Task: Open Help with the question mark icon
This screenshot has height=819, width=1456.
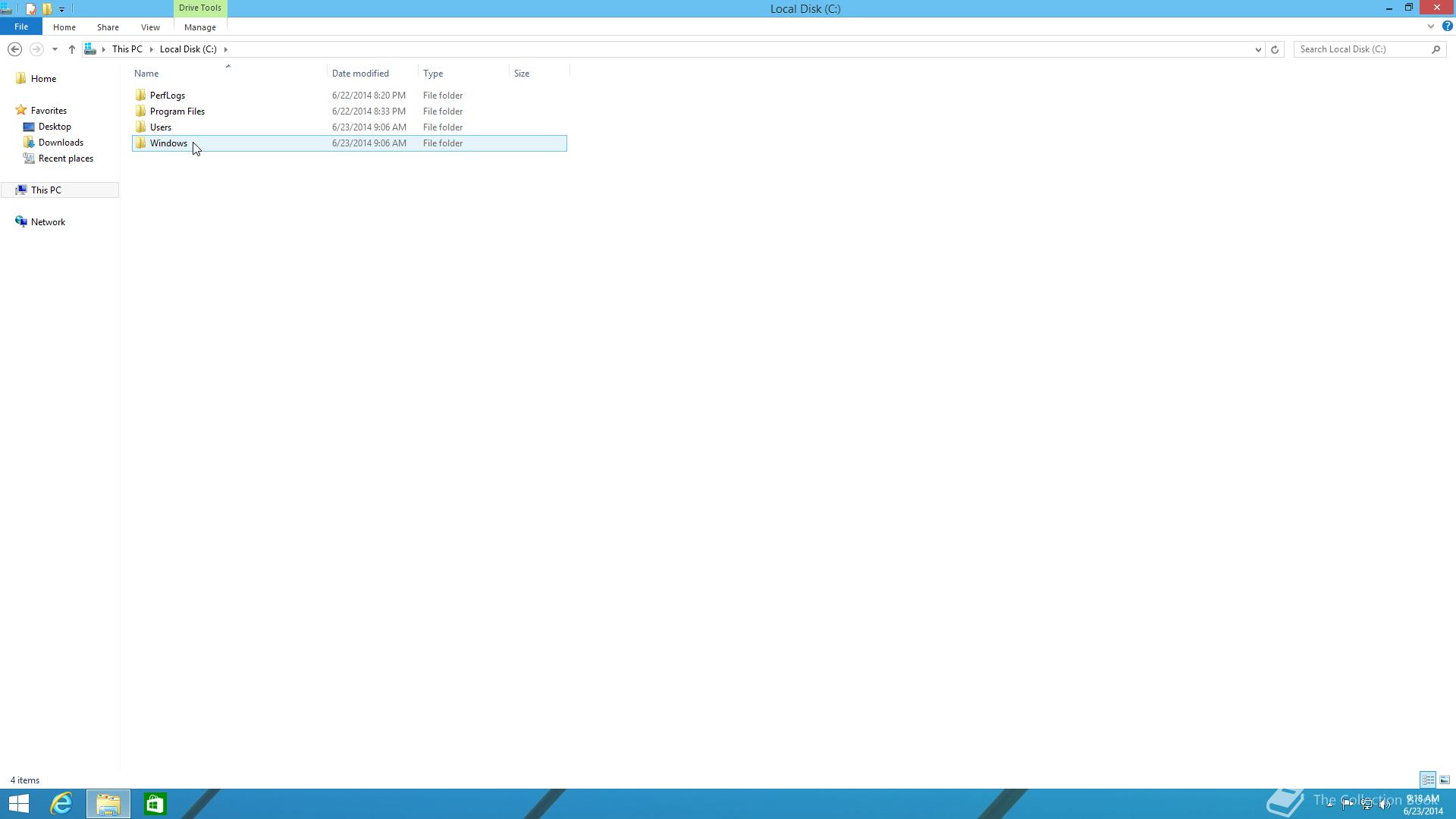Action: coord(1447,27)
